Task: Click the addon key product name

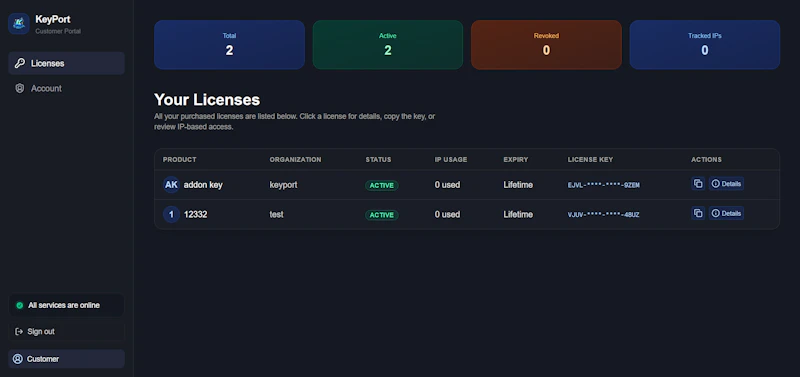Action: point(203,185)
